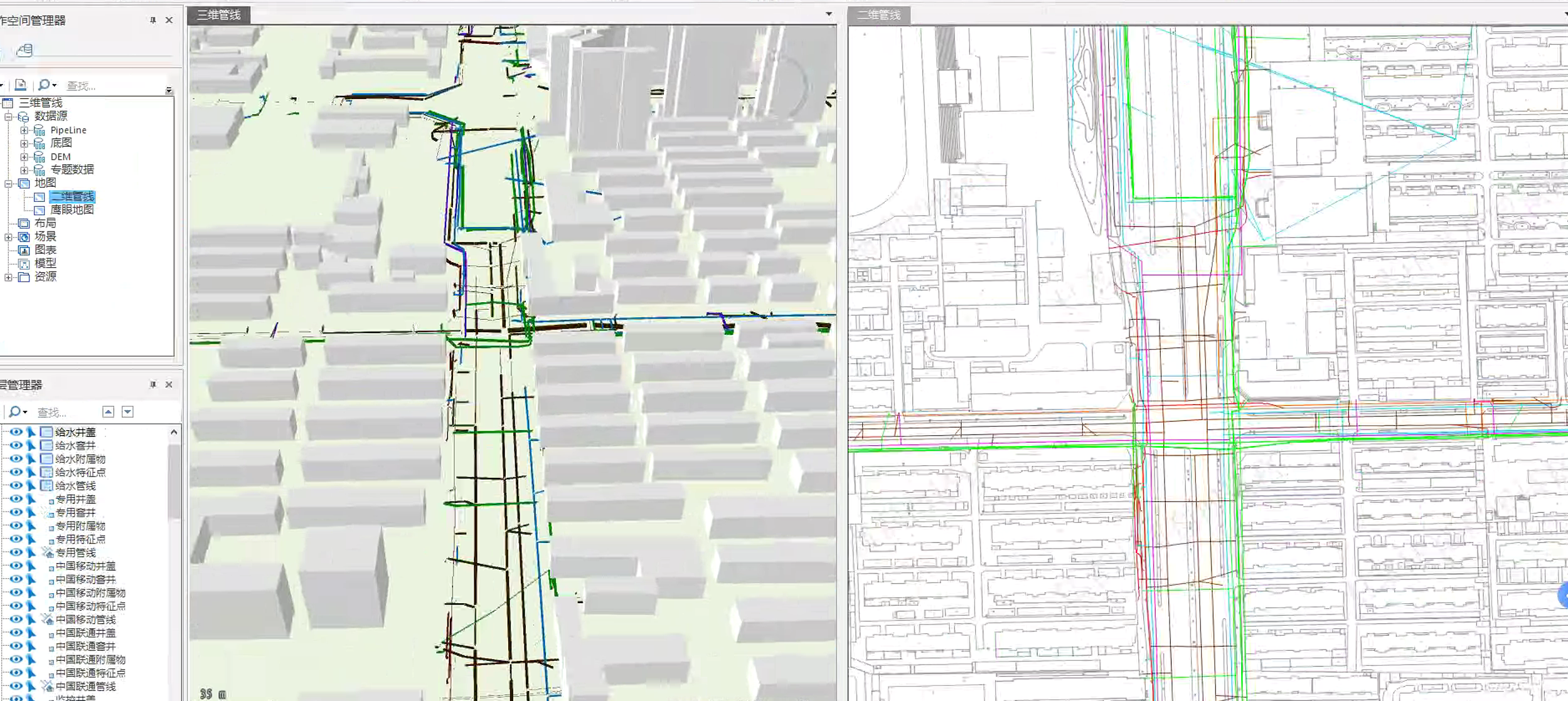The width and height of the screenshot is (1568, 701).
Task: Pin the layer manager panel
Action: (x=152, y=385)
